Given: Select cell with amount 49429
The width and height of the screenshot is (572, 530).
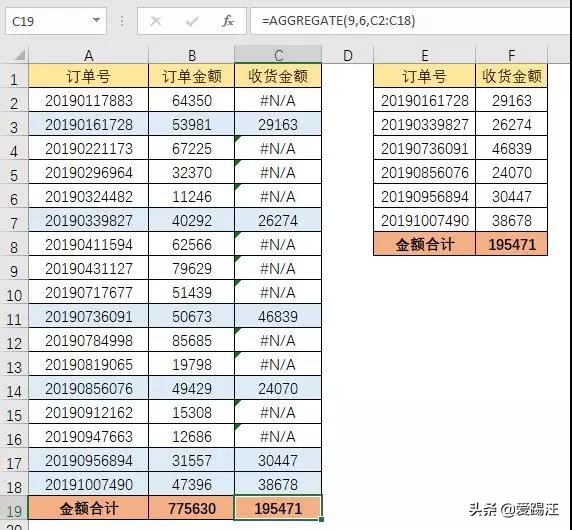Looking at the screenshot, I should click(192, 389).
